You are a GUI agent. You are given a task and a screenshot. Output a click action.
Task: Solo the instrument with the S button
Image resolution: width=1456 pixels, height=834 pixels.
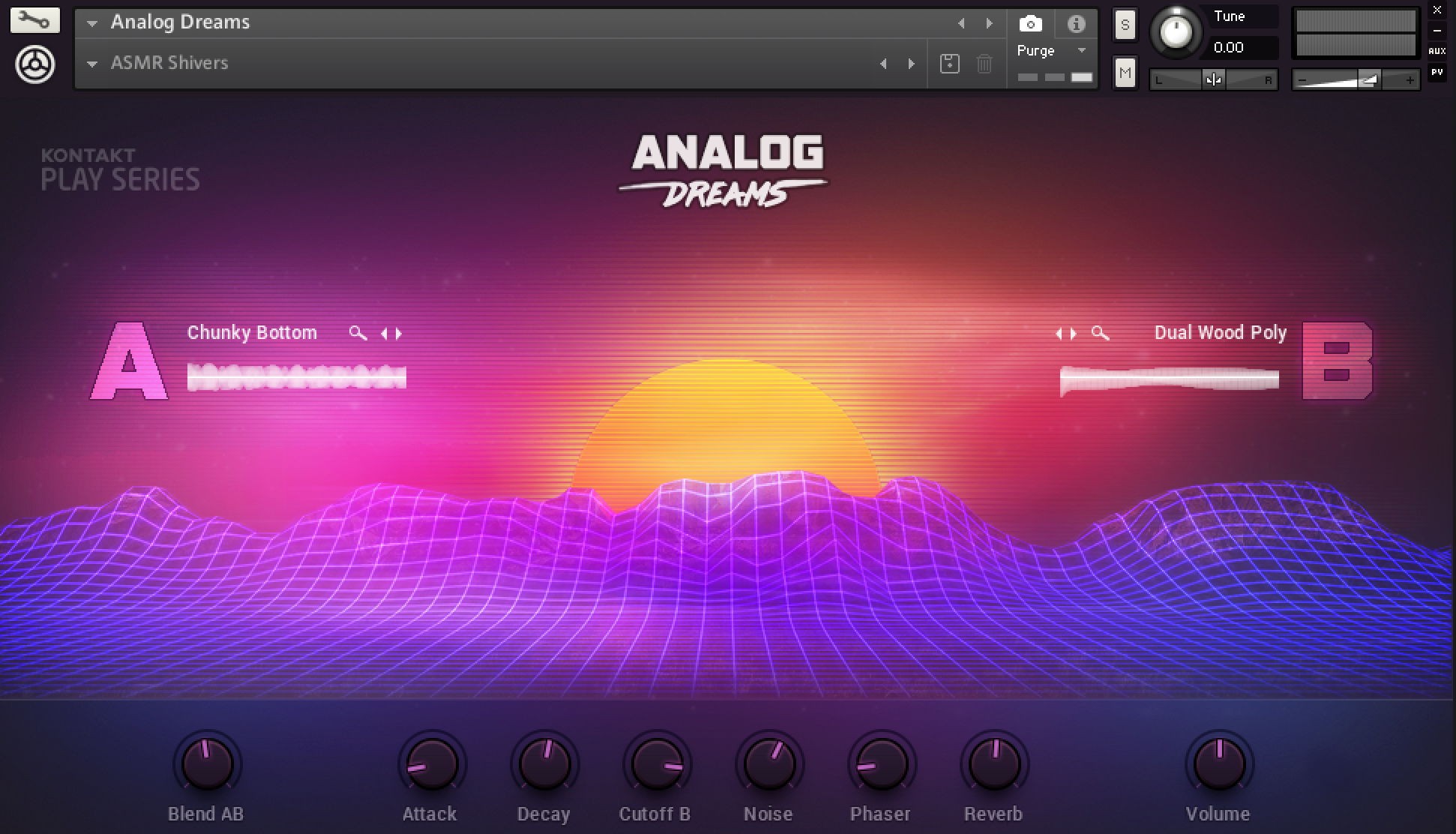coord(1125,24)
